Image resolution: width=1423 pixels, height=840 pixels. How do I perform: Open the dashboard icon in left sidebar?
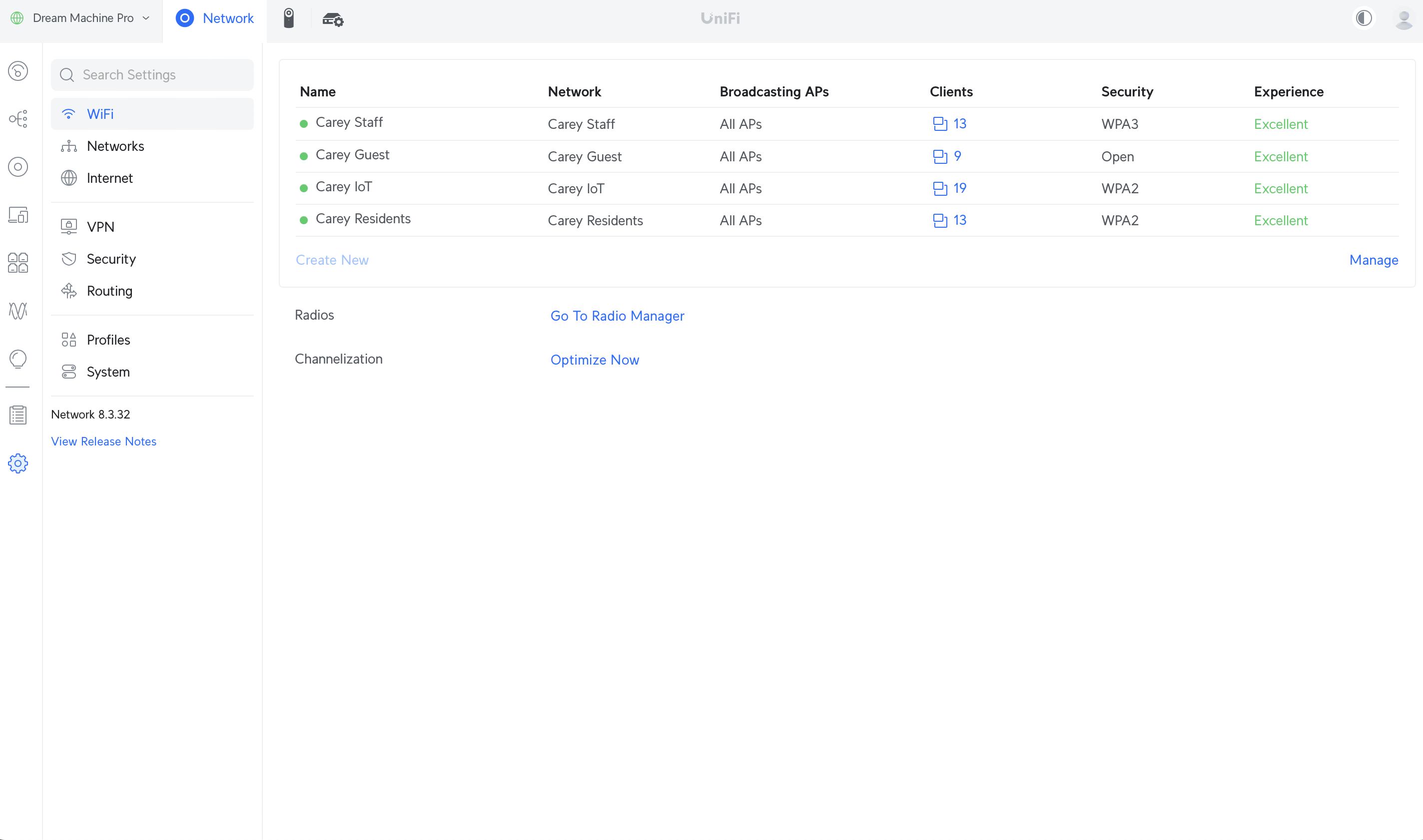(x=18, y=71)
